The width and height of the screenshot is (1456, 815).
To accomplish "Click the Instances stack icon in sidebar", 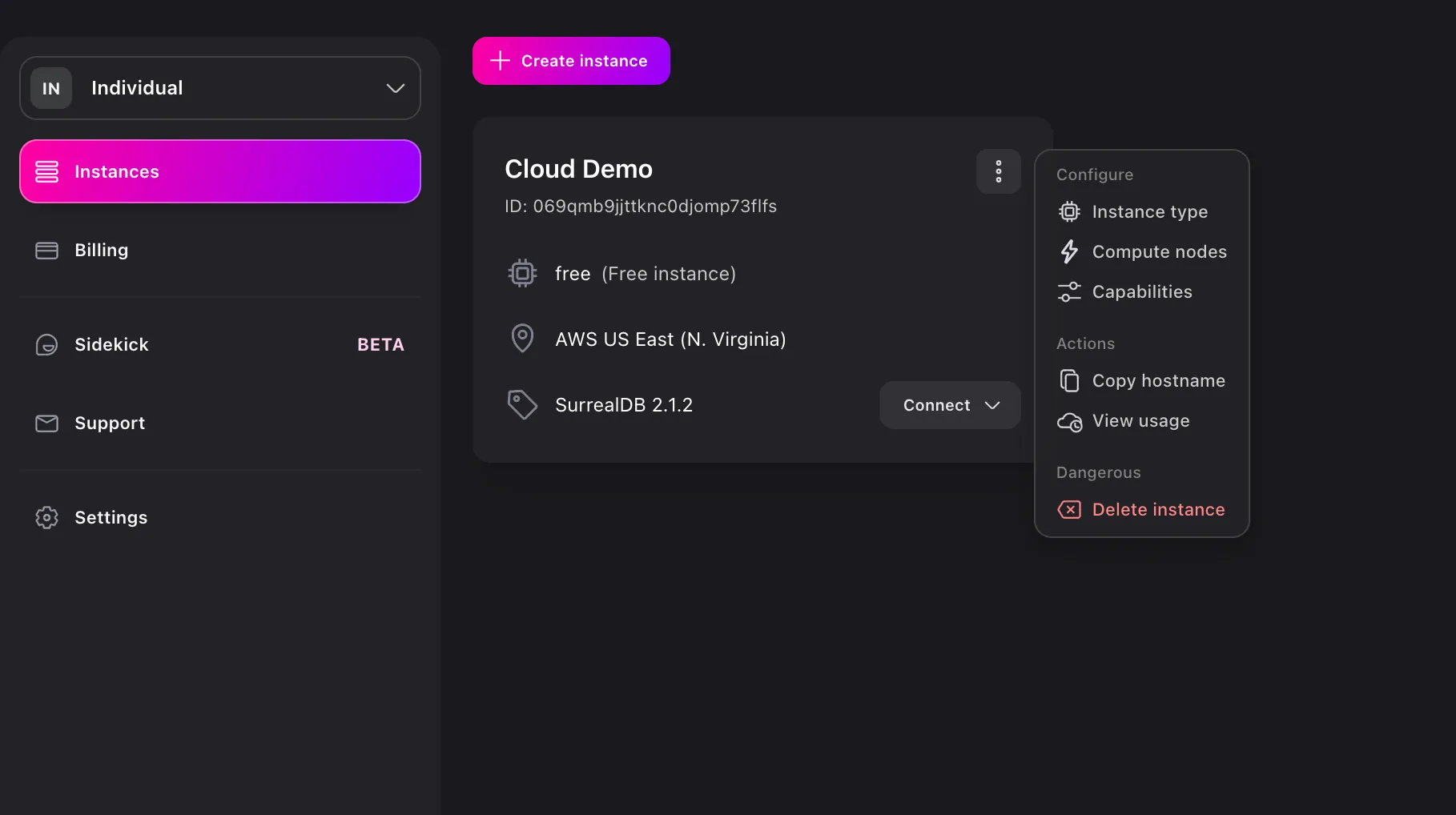I will pyautogui.click(x=46, y=171).
